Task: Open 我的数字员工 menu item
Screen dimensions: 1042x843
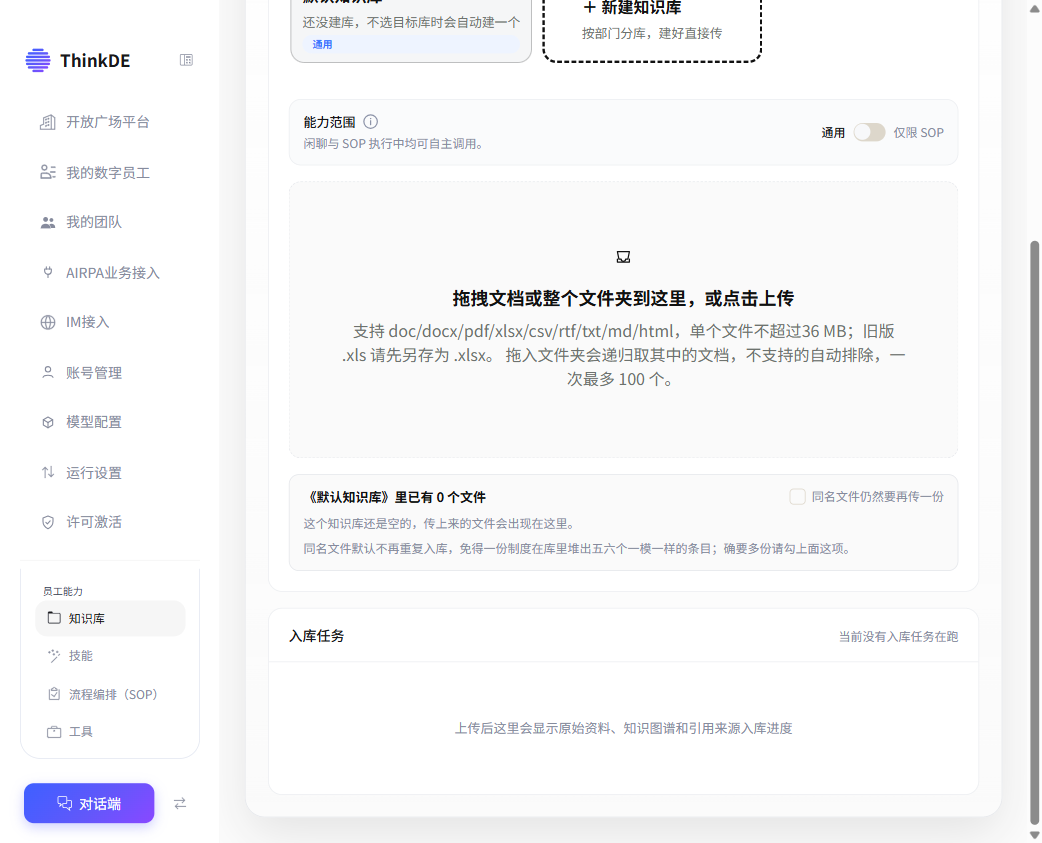Action: (110, 173)
